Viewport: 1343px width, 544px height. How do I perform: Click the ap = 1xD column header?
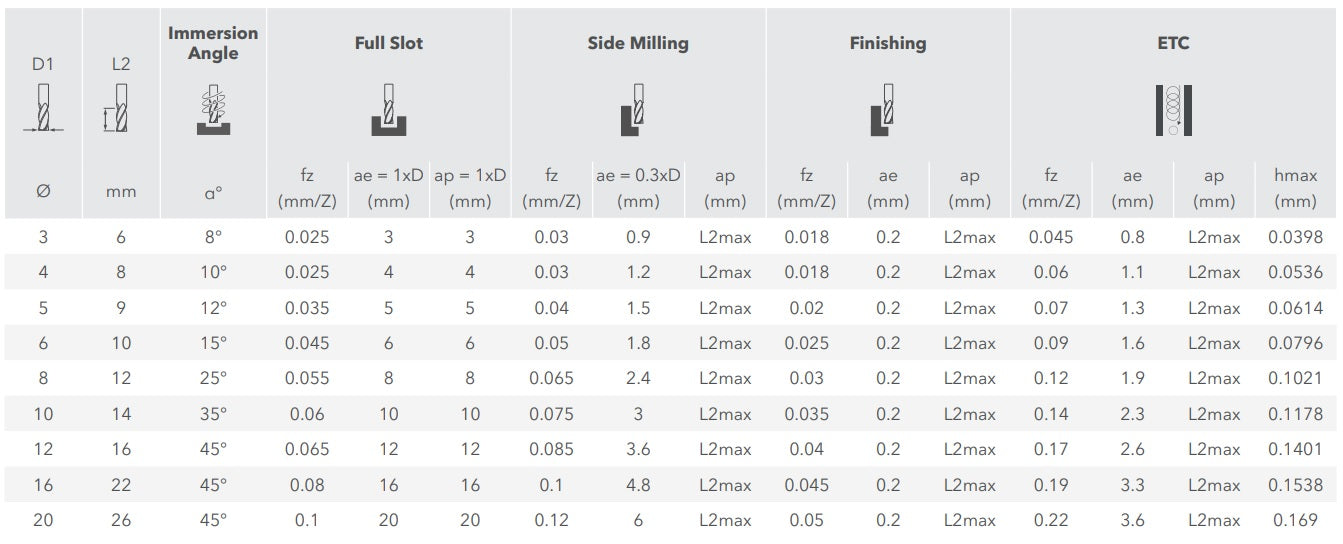(x=470, y=188)
